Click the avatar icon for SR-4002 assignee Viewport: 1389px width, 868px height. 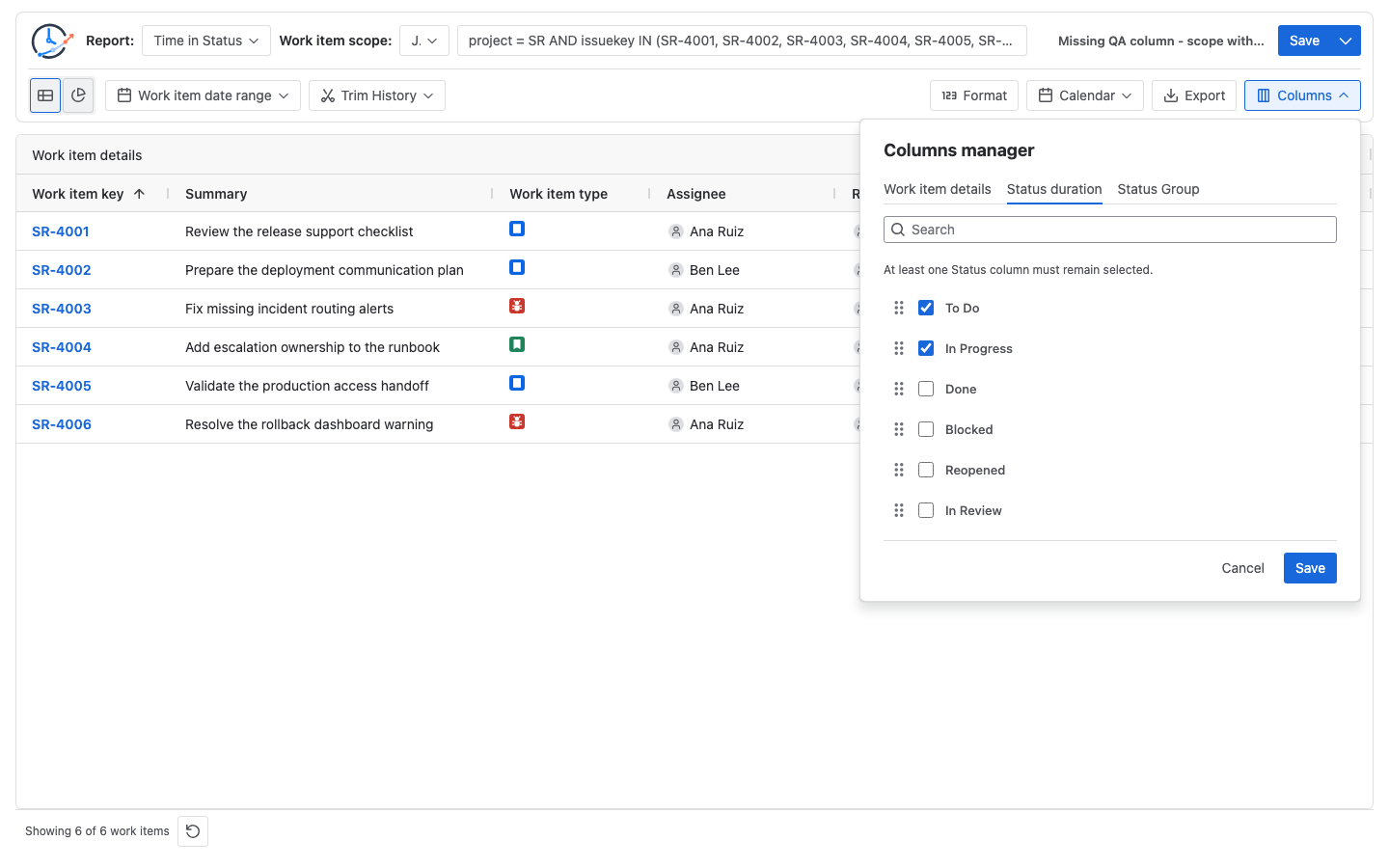tap(676, 270)
